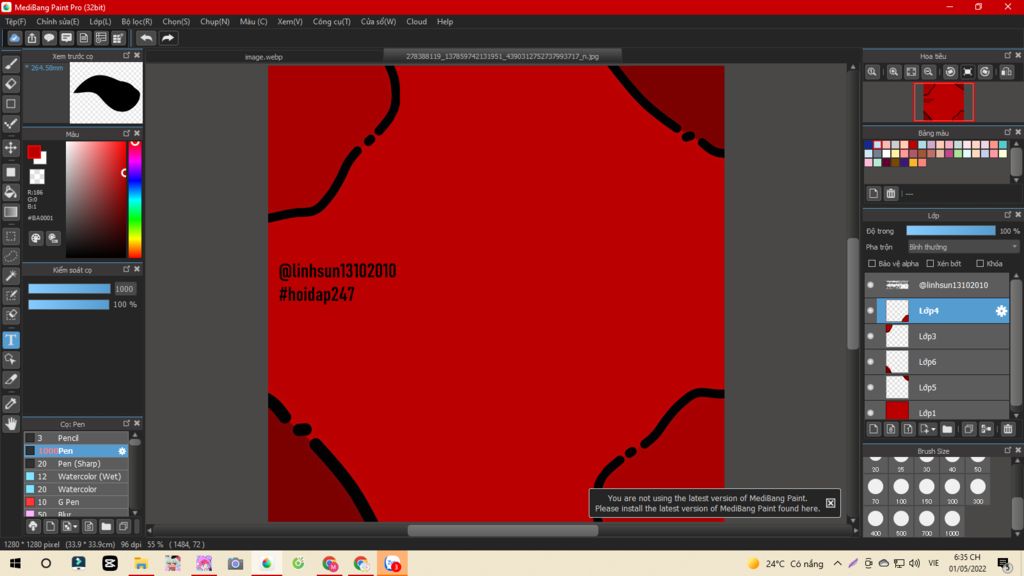Delete layer with trash icon in layer panel
The height and width of the screenshot is (576, 1024).
(1008, 429)
